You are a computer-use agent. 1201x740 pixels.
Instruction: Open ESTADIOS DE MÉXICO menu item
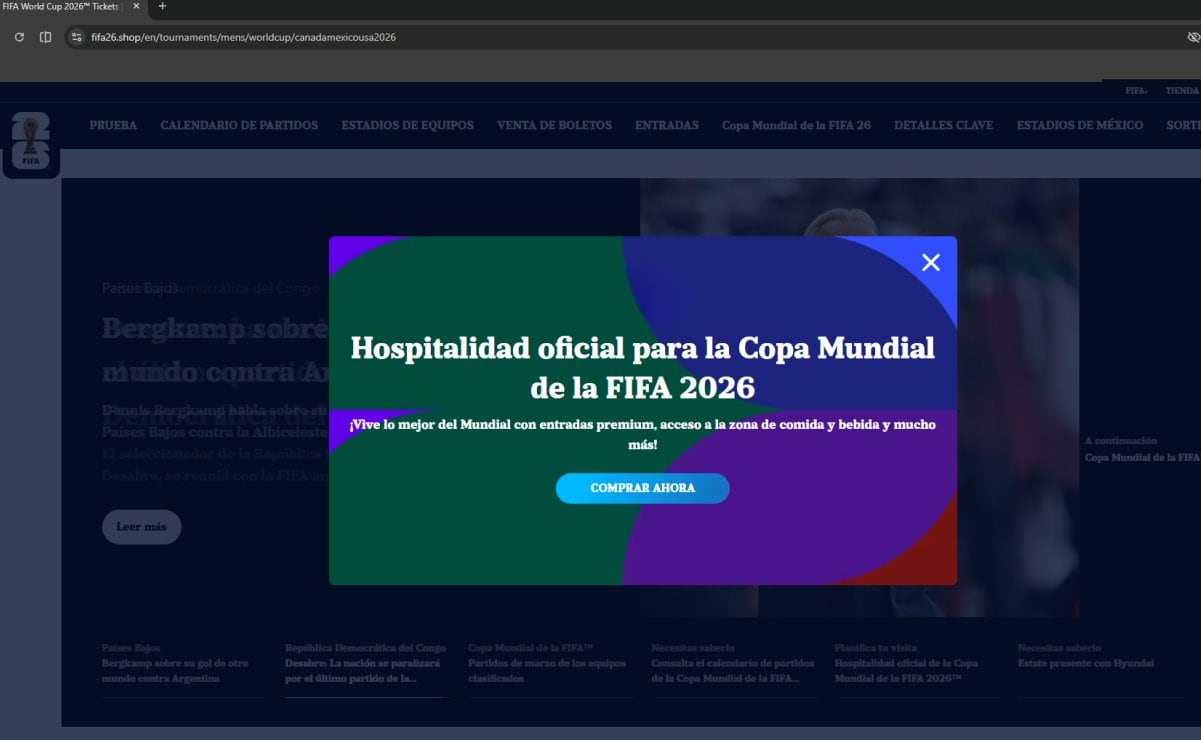1080,125
